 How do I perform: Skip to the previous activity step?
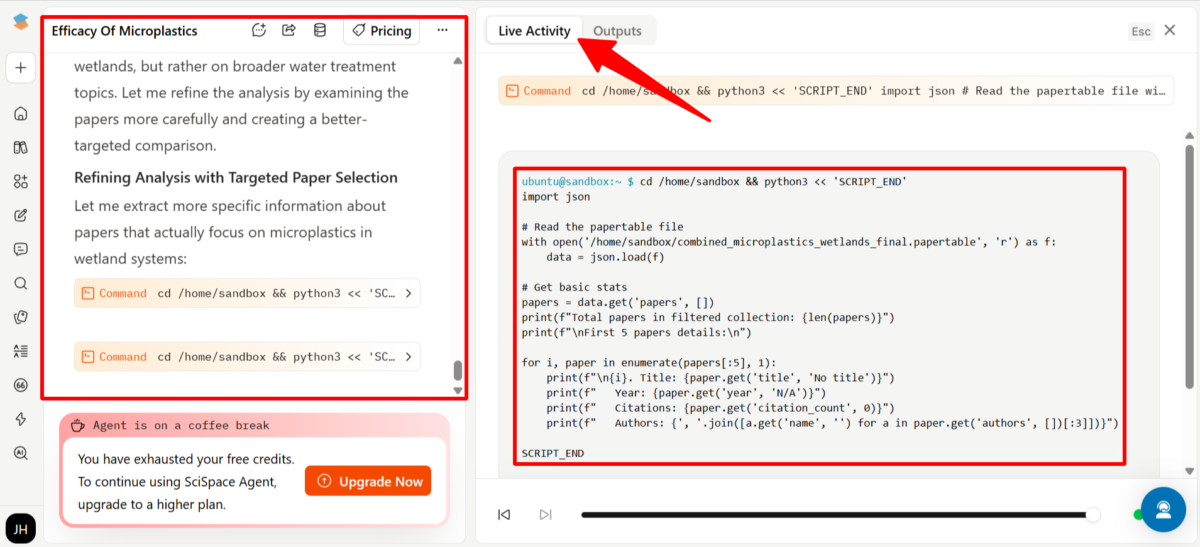(504, 515)
